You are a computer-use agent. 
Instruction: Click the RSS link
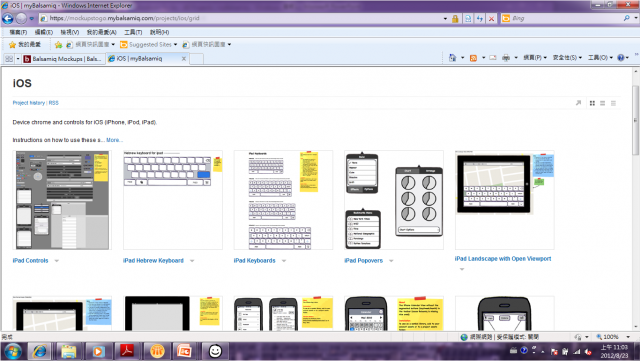[53, 103]
